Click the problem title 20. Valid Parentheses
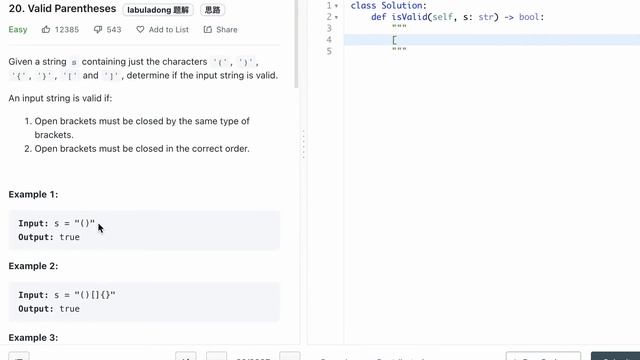The height and width of the screenshot is (360, 640). (x=62, y=9)
